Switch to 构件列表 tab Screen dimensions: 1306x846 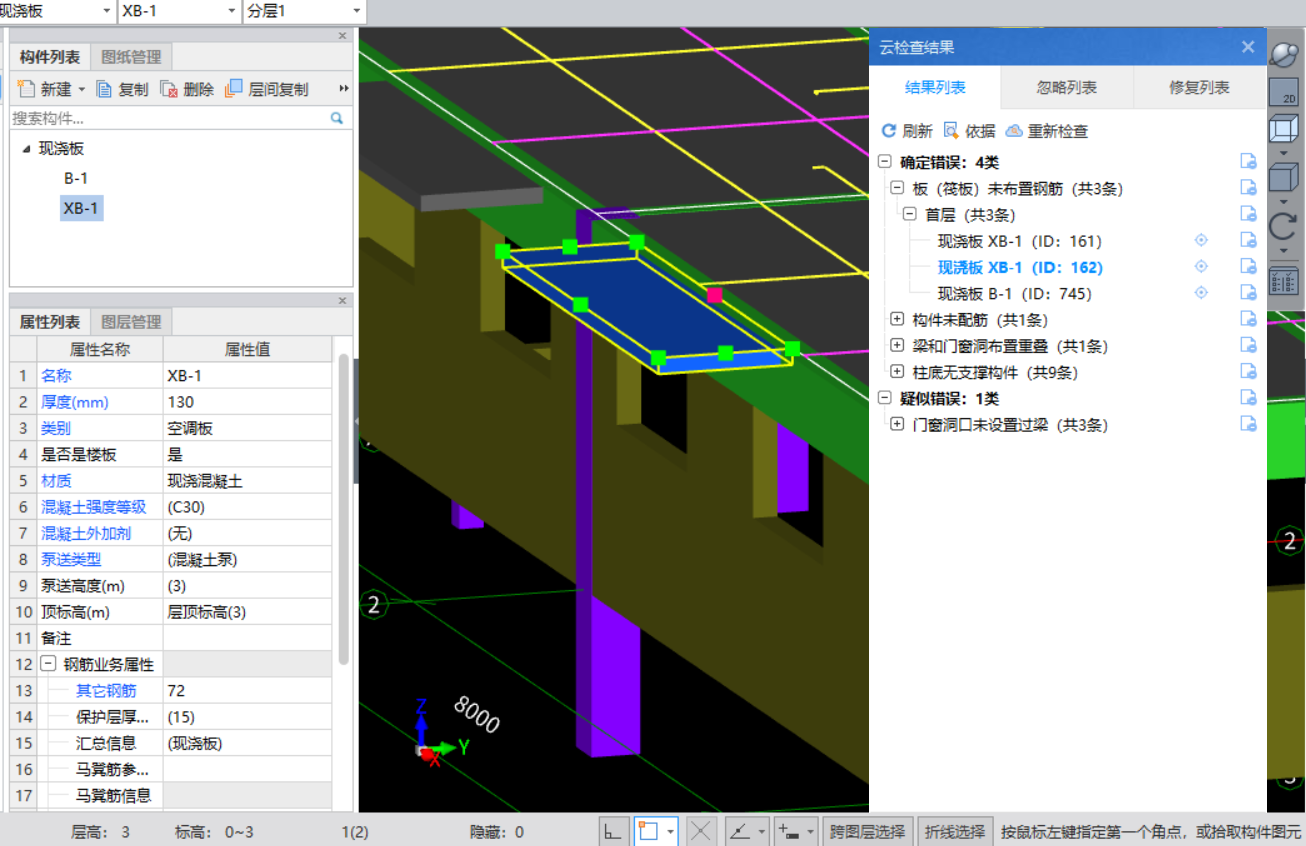coord(50,57)
